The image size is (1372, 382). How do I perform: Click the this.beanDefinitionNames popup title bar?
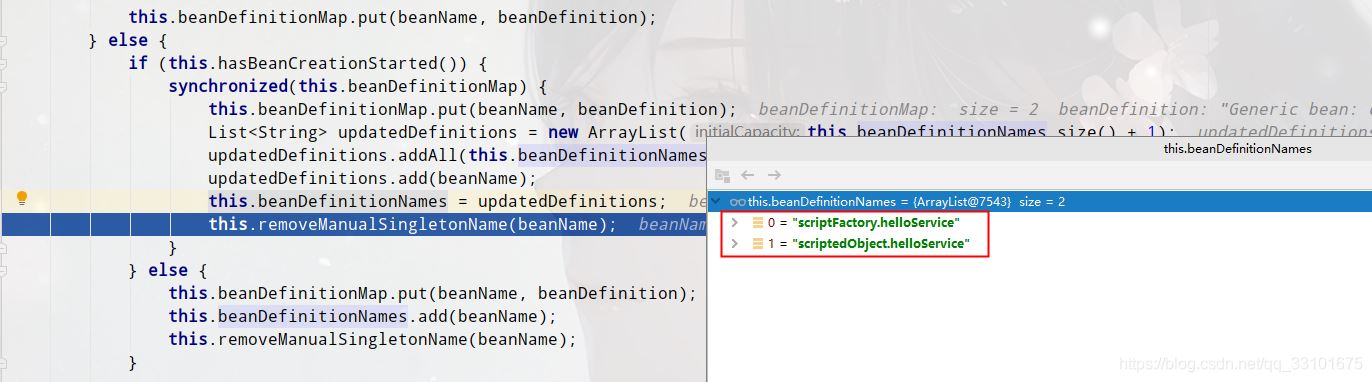coord(1039,148)
